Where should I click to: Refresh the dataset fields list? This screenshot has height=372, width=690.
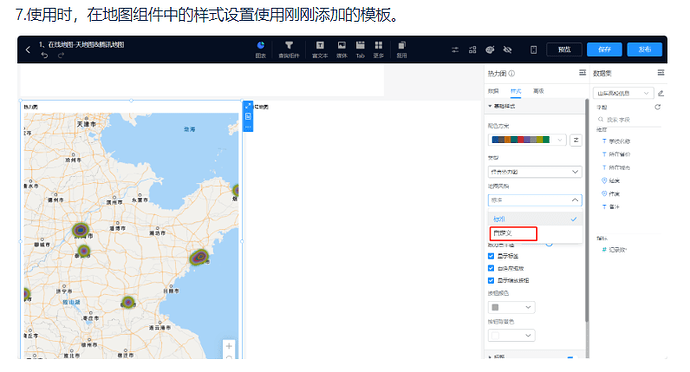(657, 107)
